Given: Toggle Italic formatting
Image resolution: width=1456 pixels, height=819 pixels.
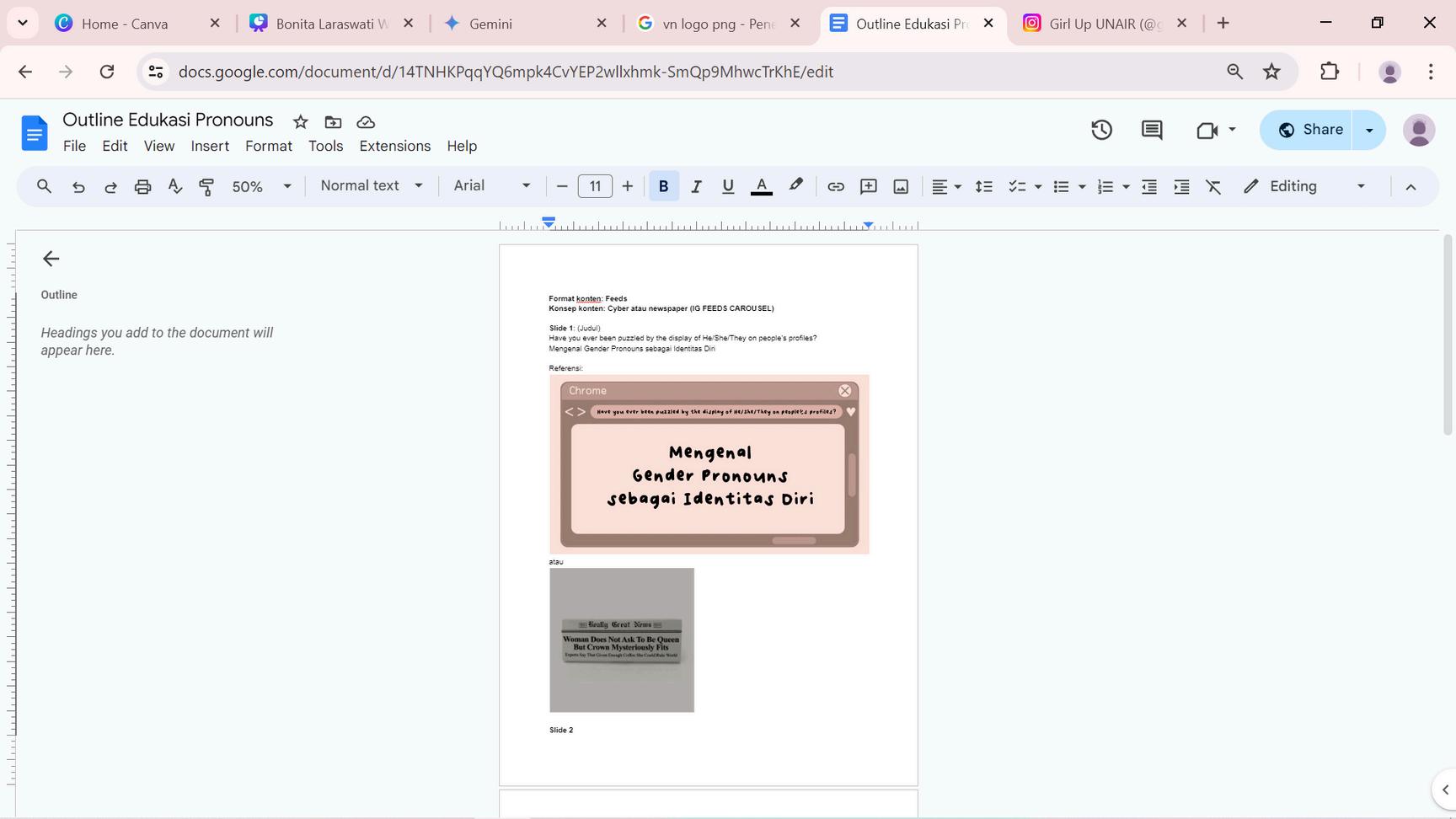Looking at the screenshot, I should (696, 186).
